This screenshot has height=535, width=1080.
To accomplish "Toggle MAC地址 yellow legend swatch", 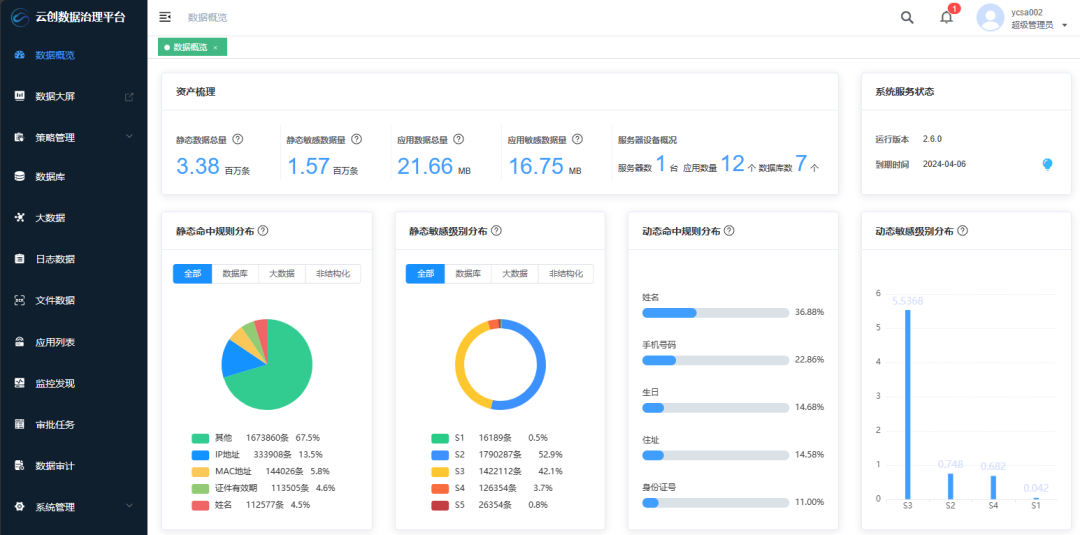I will 200,472.
